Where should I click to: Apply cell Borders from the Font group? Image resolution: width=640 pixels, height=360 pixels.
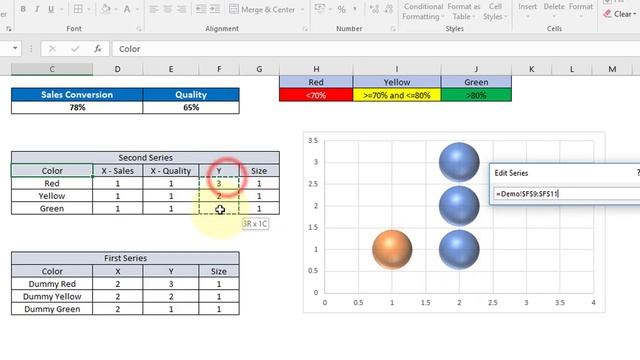click(78, 9)
